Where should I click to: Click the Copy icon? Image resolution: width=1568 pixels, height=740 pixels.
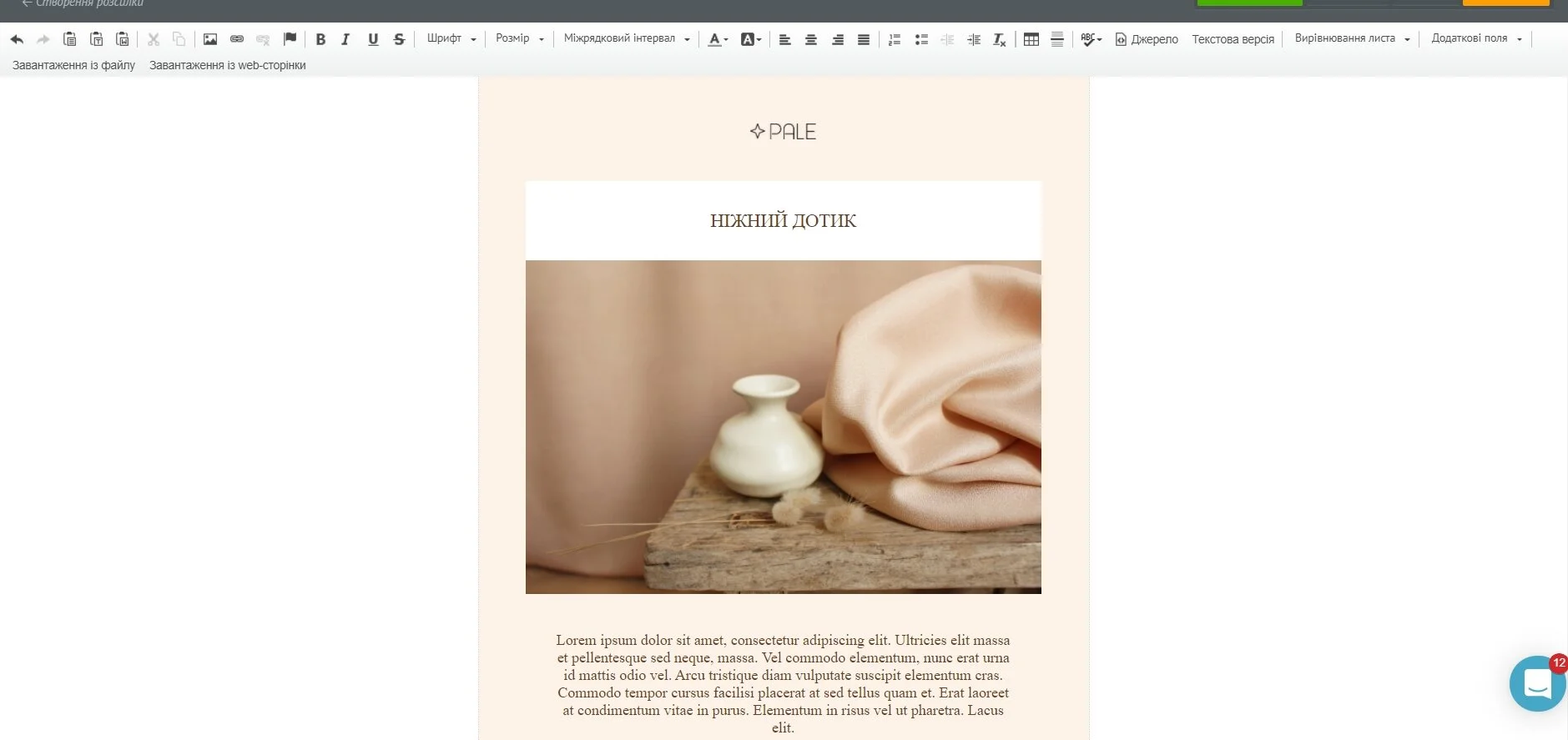[x=179, y=39]
